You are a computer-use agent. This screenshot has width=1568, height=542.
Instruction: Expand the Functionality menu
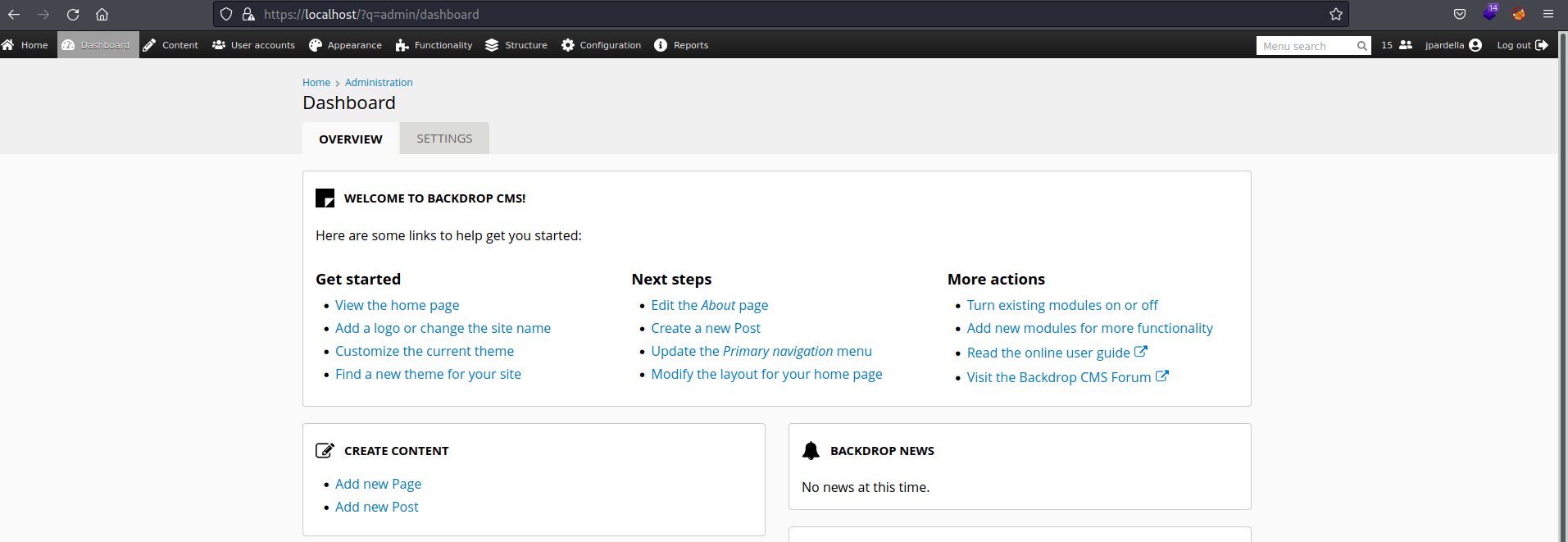[434, 45]
